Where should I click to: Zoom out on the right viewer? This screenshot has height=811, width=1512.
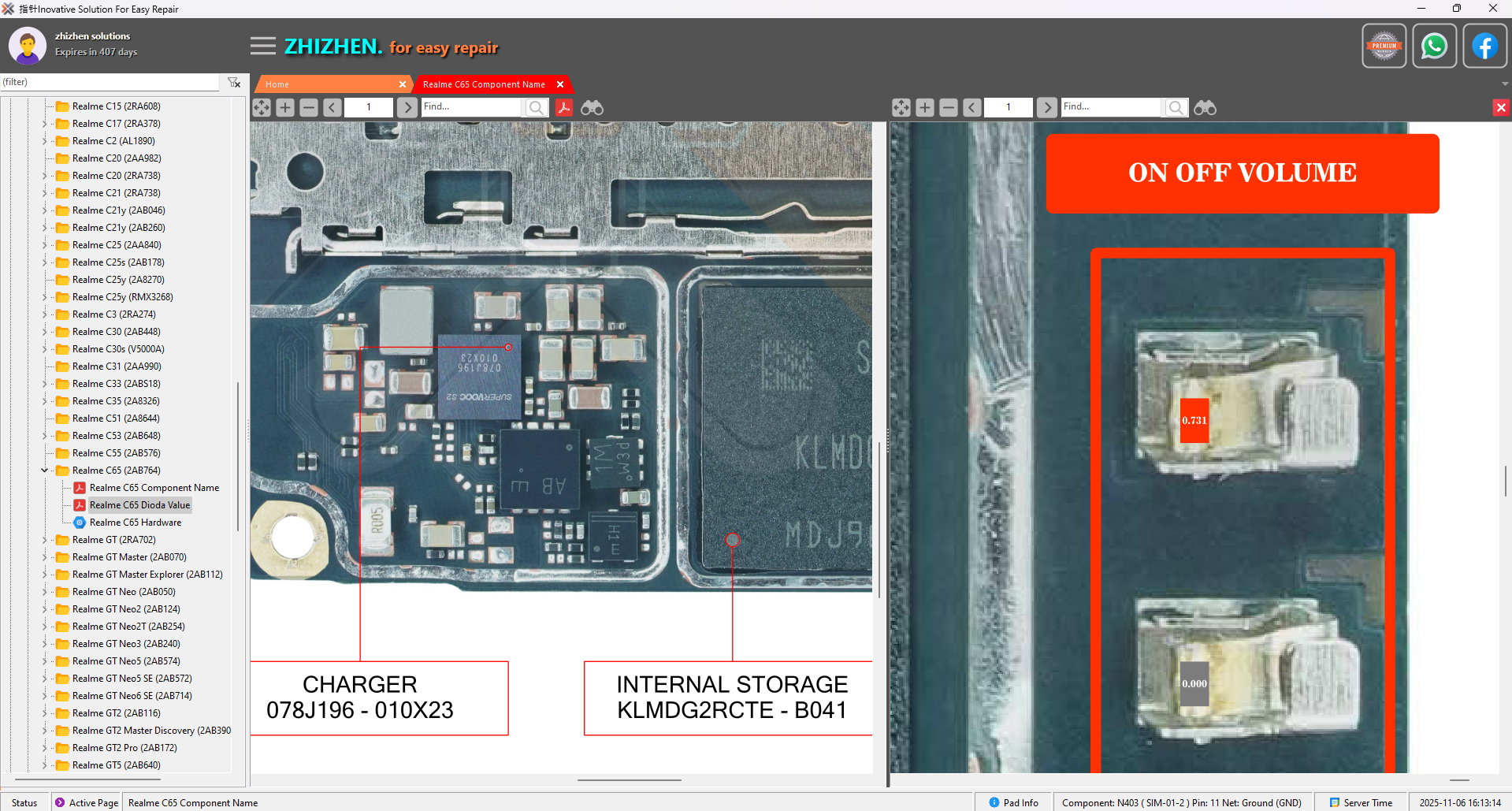(949, 108)
